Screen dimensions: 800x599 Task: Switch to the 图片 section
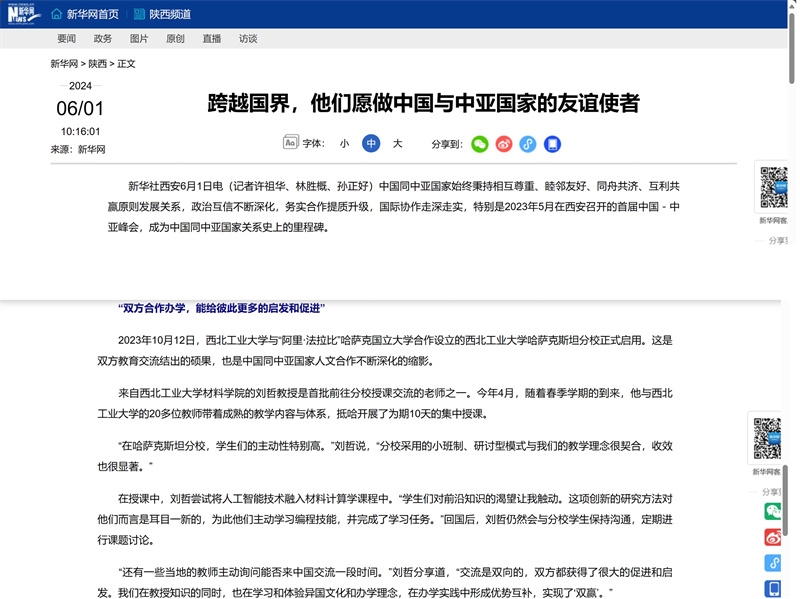pos(138,39)
